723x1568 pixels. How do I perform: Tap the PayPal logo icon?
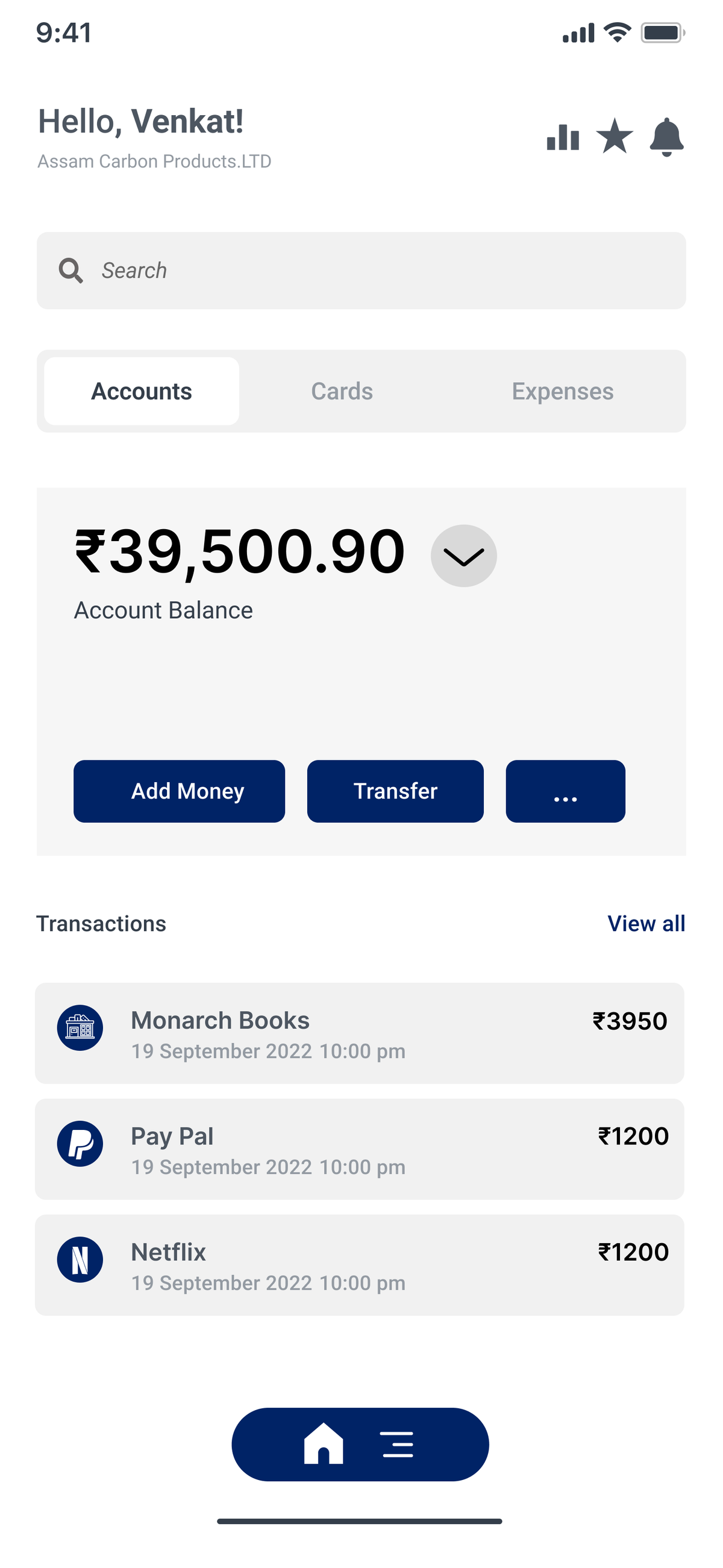tap(80, 1144)
